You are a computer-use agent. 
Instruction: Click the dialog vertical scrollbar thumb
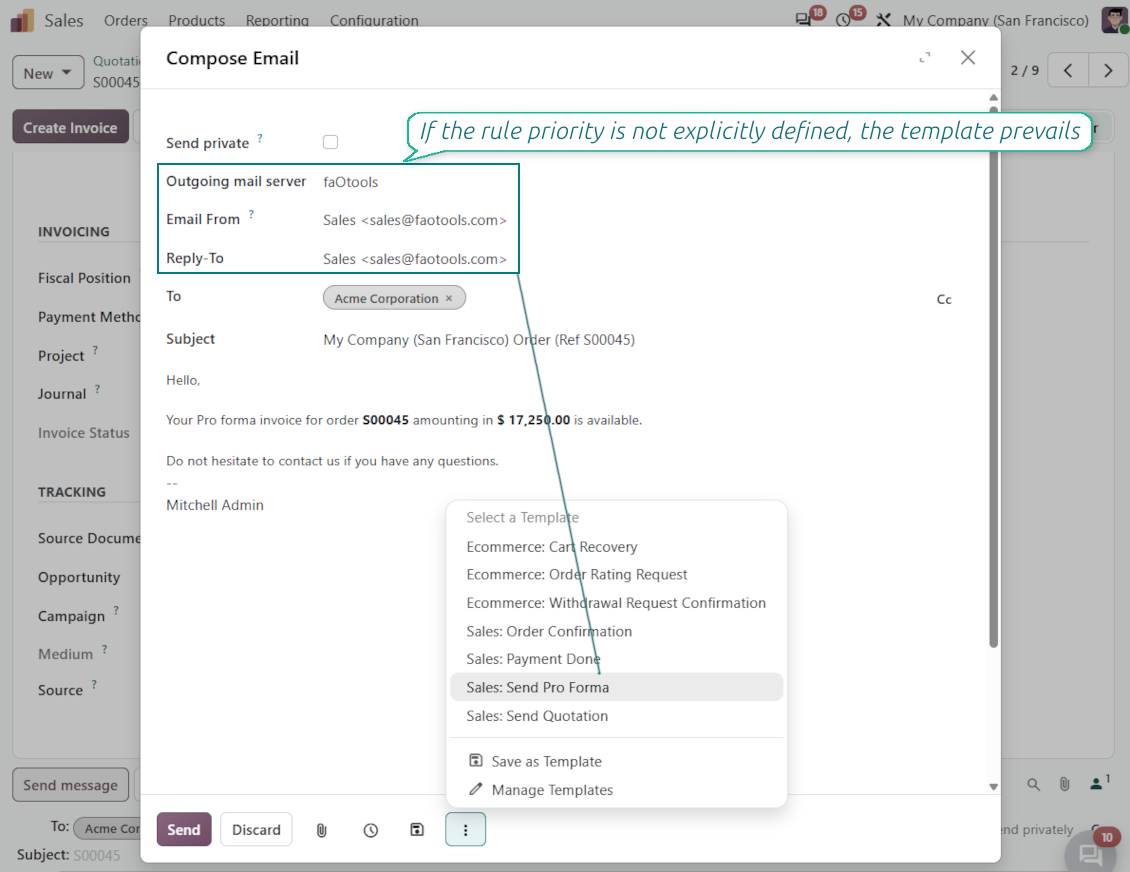[x=993, y=378]
